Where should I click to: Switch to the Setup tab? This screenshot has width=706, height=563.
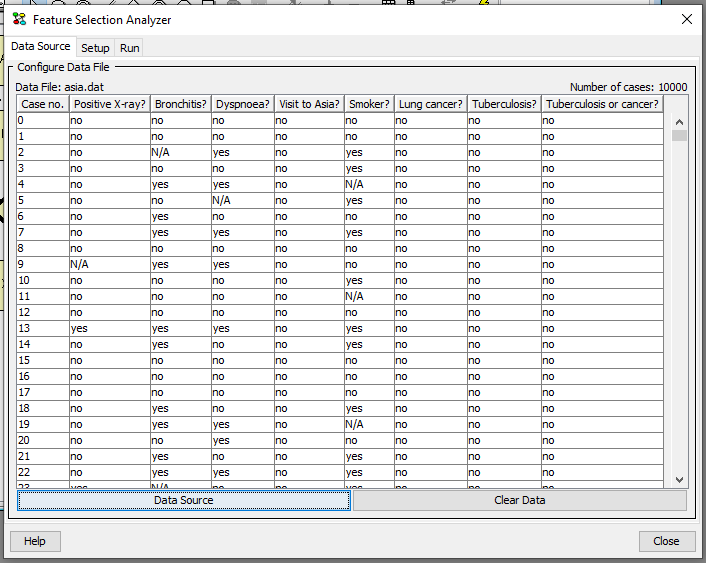pos(95,48)
